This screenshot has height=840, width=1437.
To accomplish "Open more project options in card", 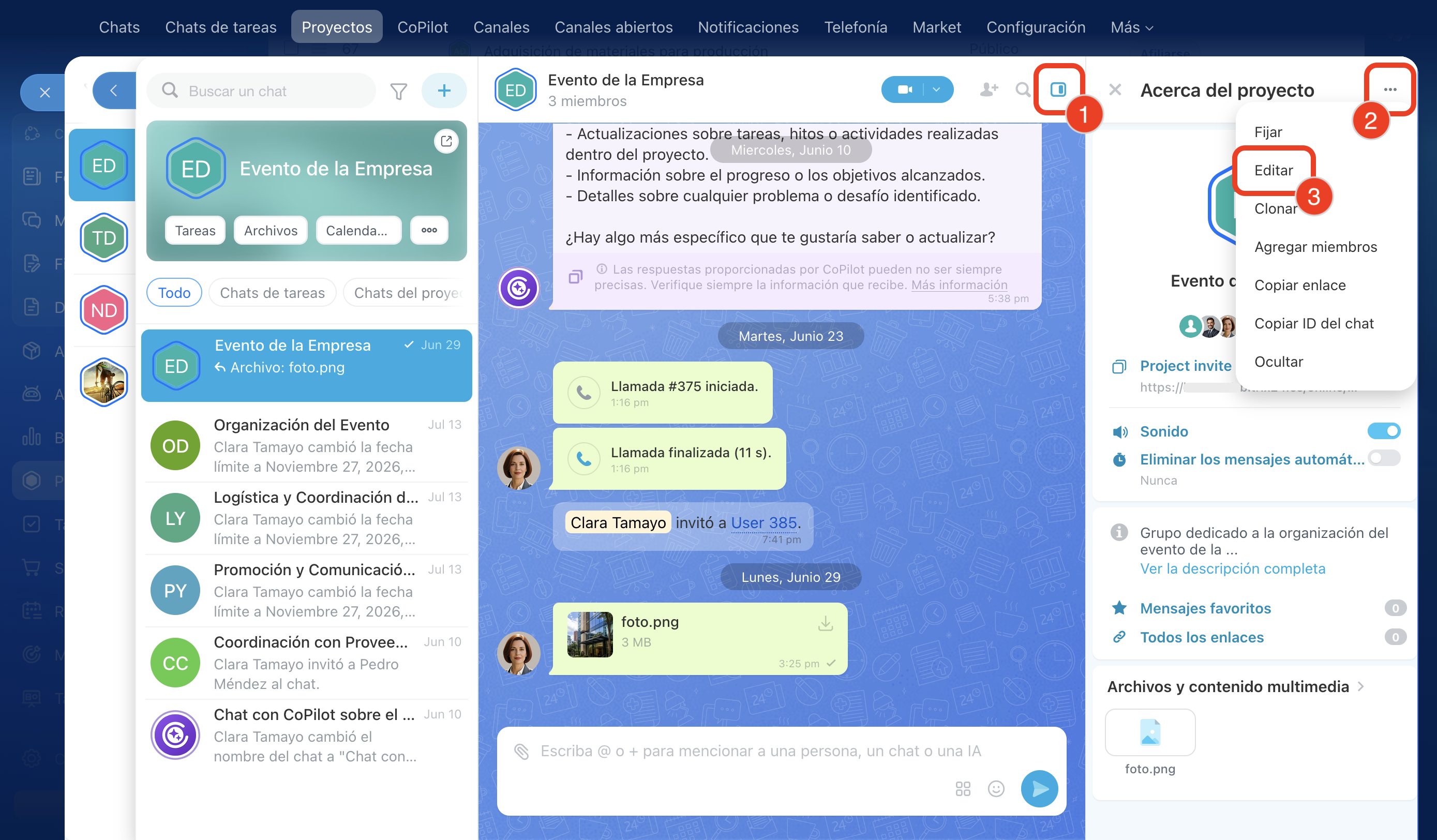I will pyautogui.click(x=429, y=230).
